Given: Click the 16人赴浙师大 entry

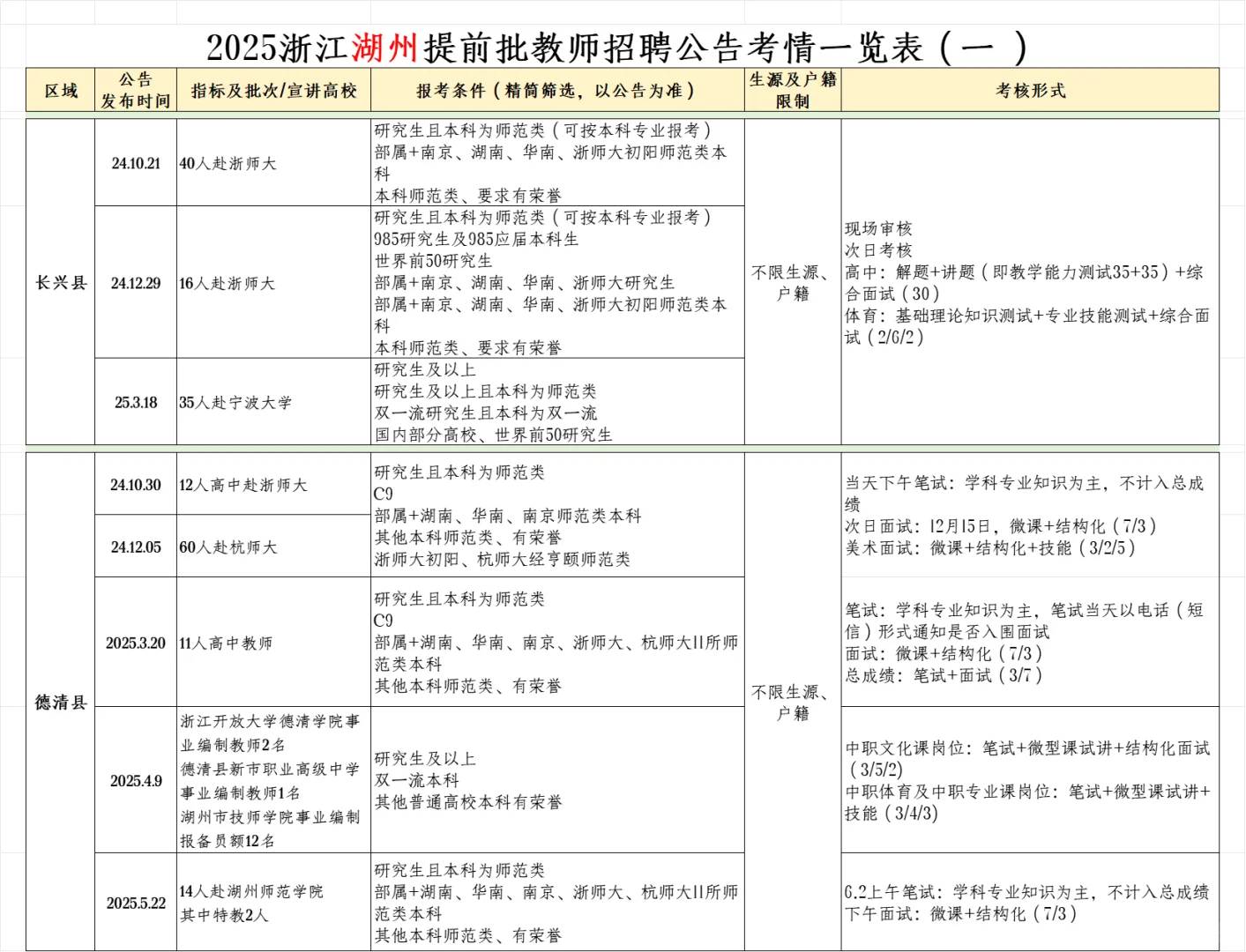Looking at the screenshot, I should 229,283.
